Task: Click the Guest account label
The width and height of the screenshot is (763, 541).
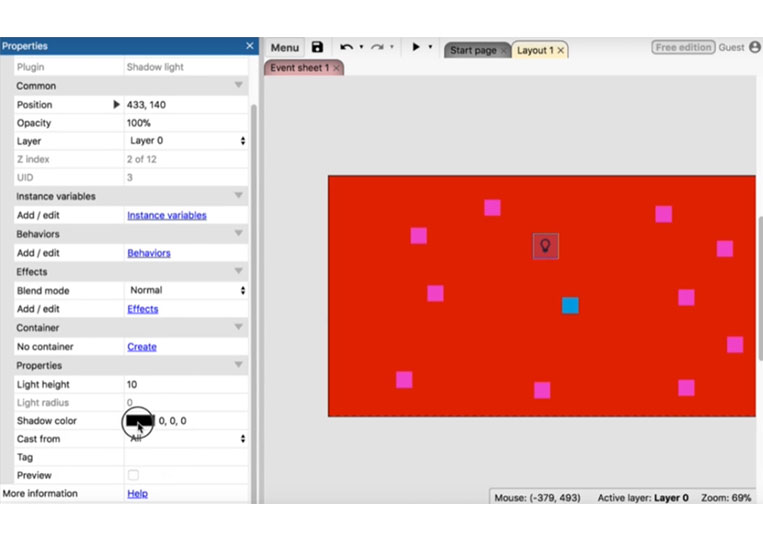Action: pyautogui.click(x=731, y=47)
